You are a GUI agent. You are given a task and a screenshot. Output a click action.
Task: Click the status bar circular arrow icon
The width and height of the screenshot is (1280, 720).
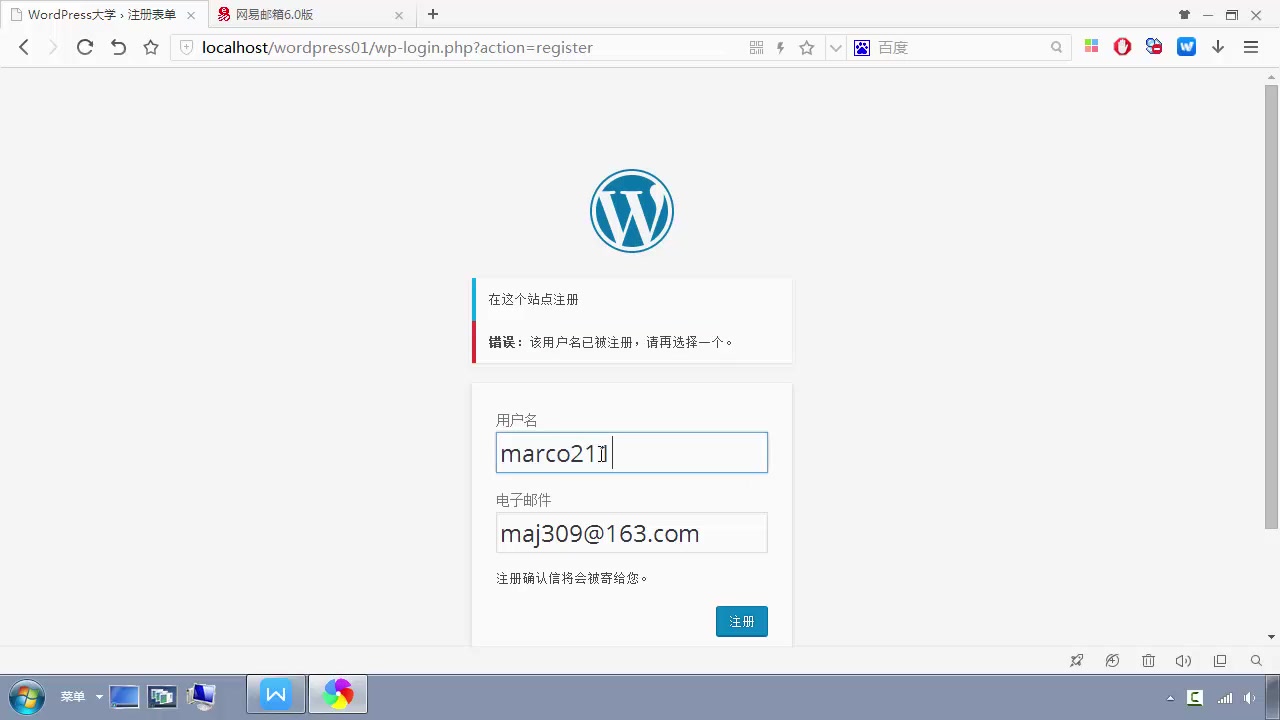click(1112, 660)
